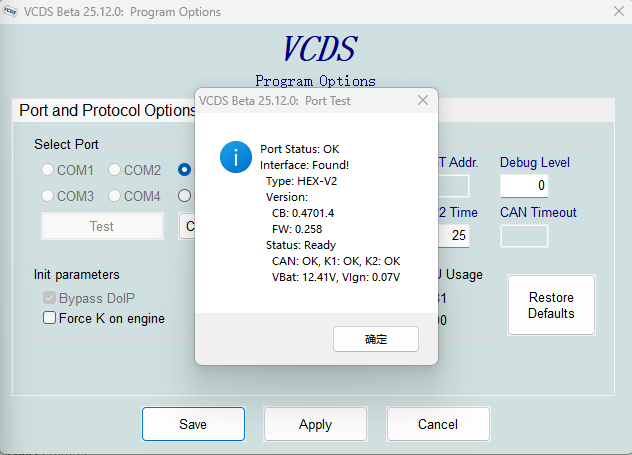This screenshot has height=455, width=632.
Task: Click the Test port button
Action: tap(101, 226)
